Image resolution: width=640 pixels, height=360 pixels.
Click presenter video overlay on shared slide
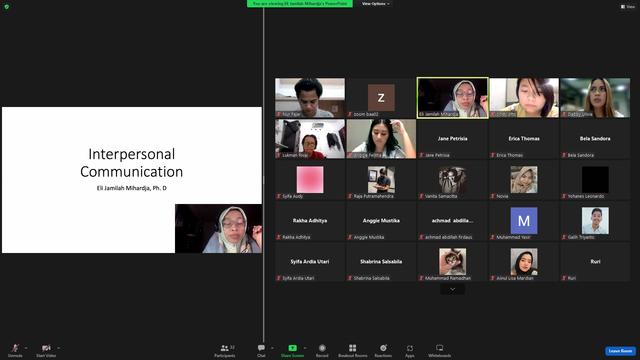[218, 229]
